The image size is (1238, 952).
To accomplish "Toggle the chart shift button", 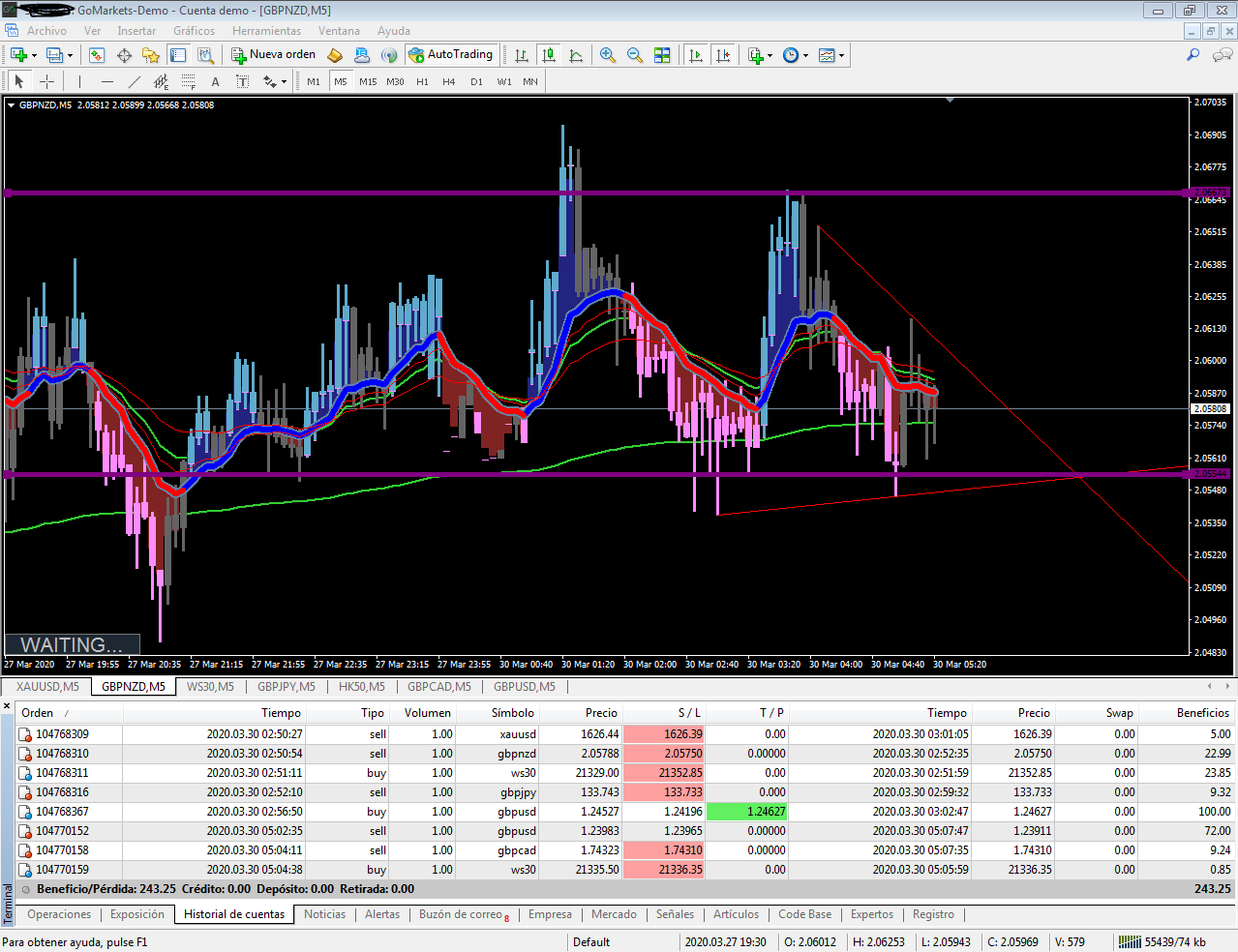I will tap(723, 55).
